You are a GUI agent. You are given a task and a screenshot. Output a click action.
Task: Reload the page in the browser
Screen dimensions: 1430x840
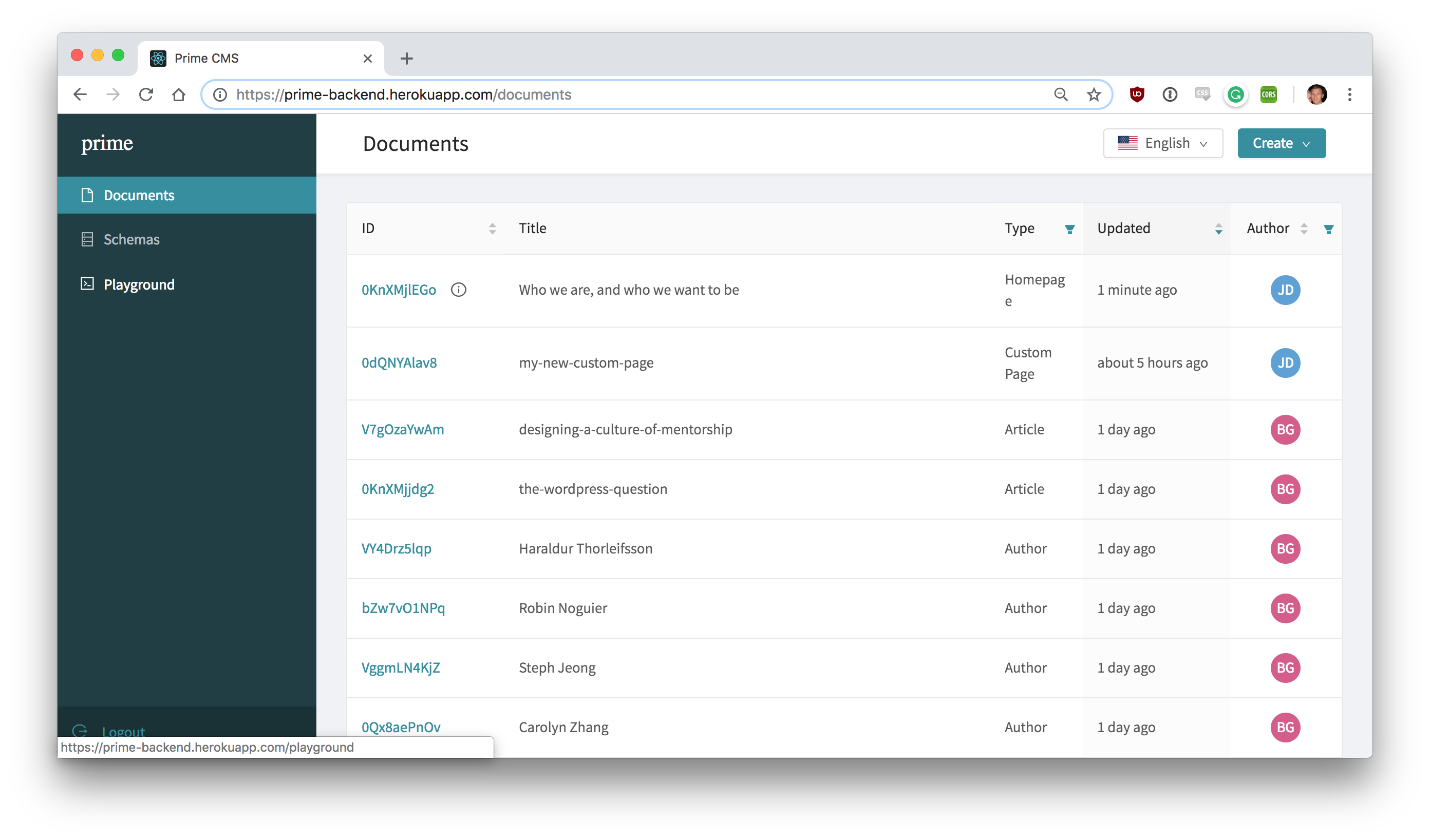pyautogui.click(x=146, y=94)
